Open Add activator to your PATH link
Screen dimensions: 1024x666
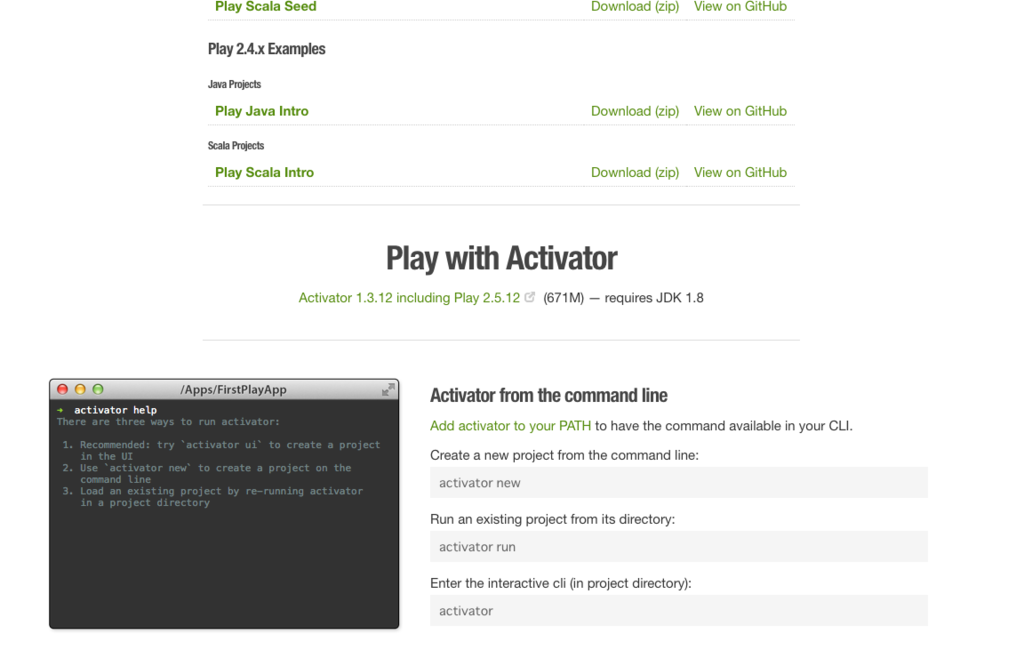pos(510,426)
